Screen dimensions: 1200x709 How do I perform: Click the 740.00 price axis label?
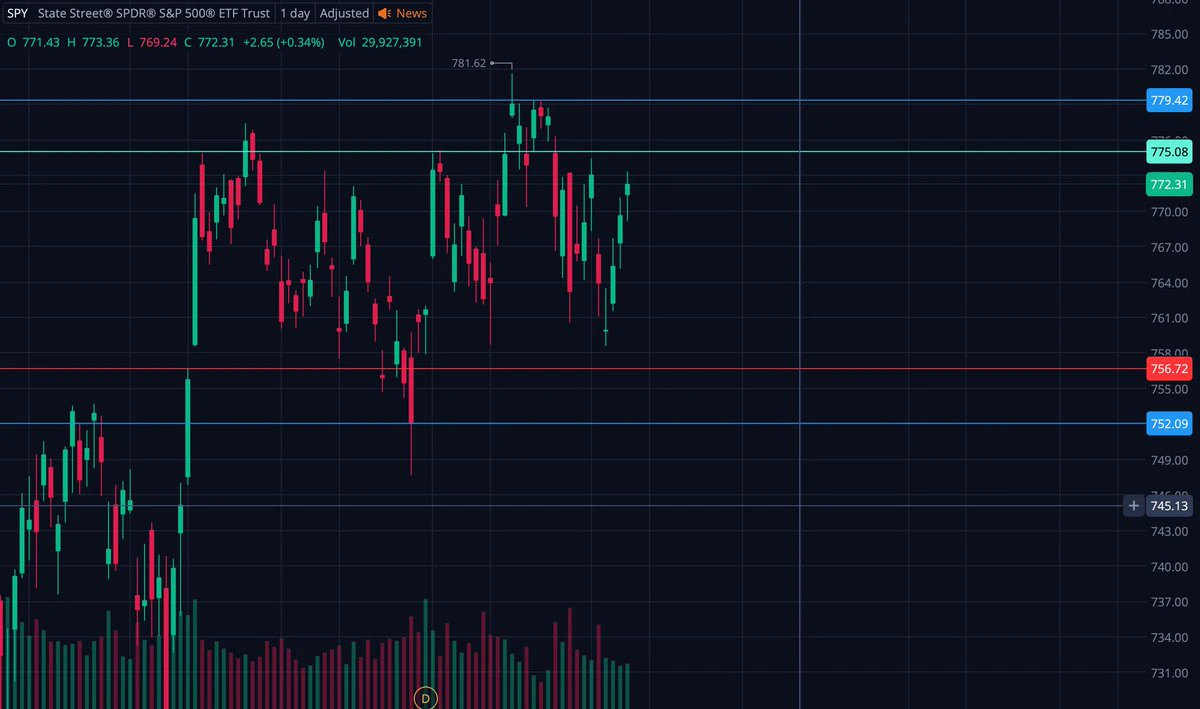1169,567
